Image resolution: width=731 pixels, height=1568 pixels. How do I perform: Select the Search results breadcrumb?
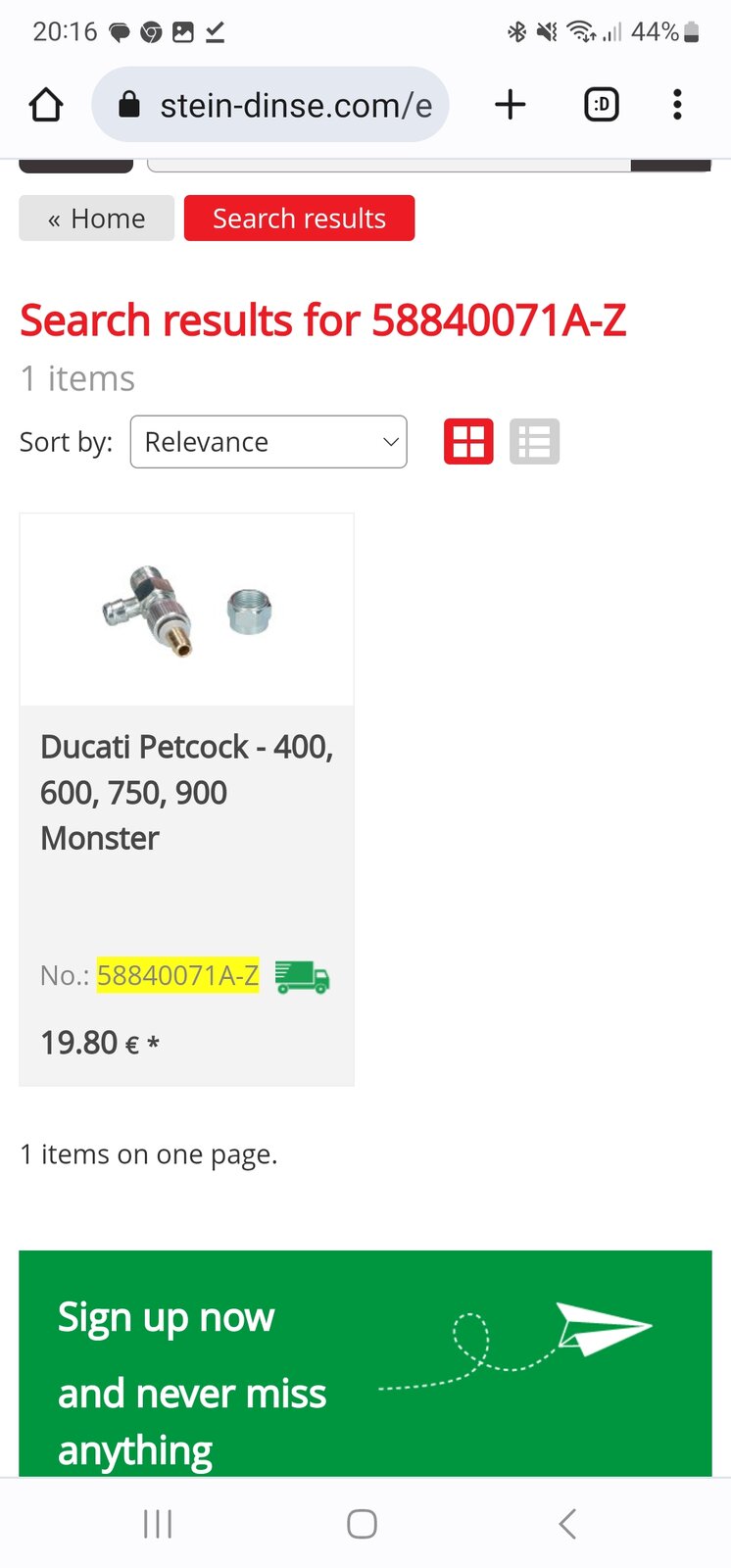(299, 219)
